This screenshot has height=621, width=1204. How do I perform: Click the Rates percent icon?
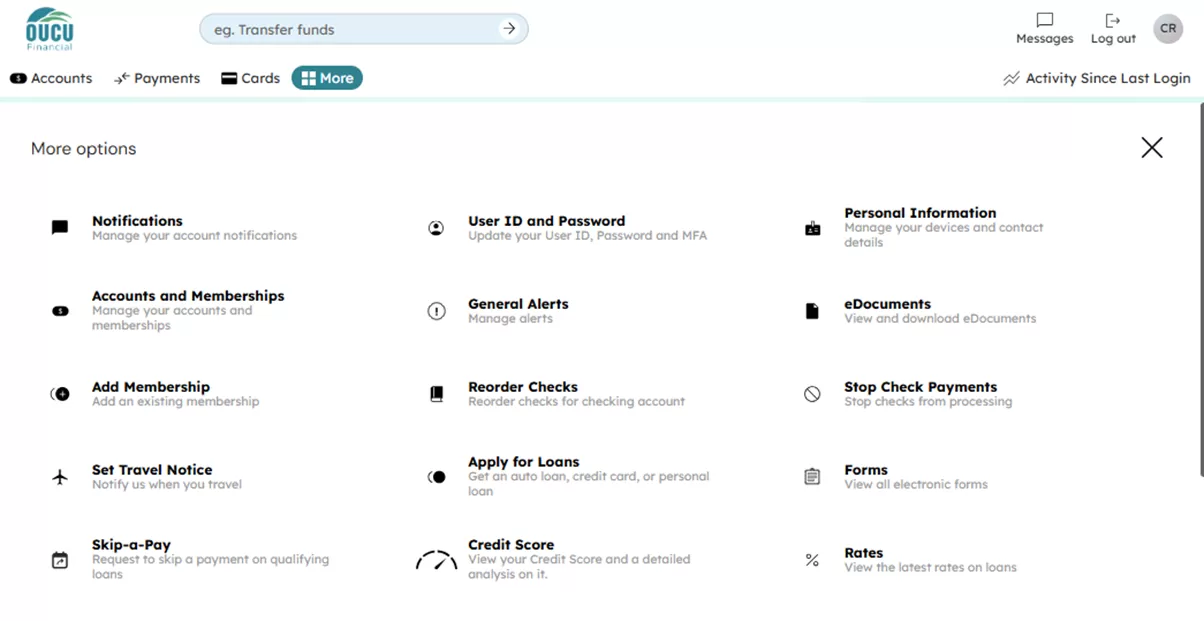pyautogui.click(x=812, y=560)
